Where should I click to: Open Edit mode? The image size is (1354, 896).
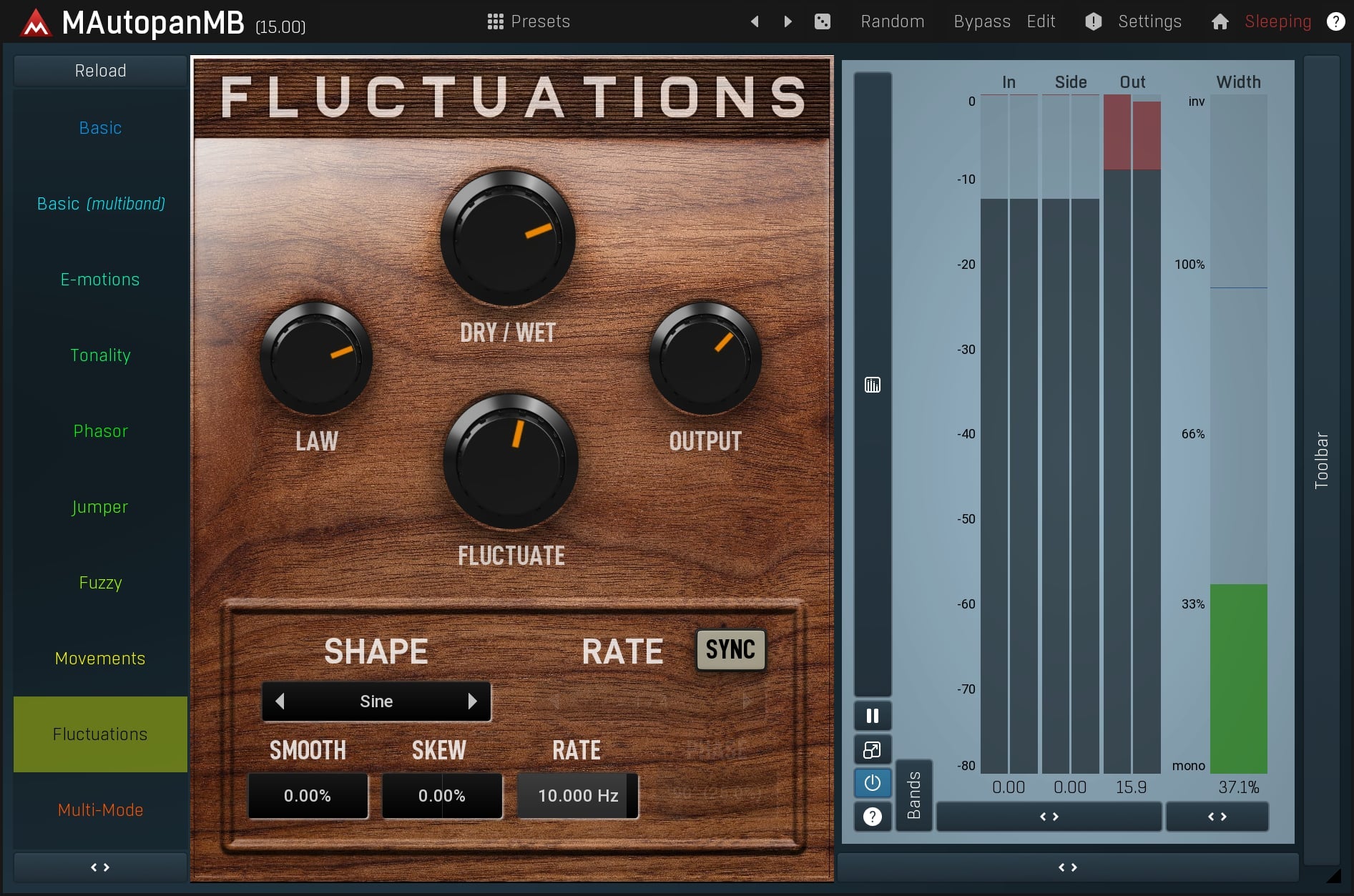(x=1041, y=21)
